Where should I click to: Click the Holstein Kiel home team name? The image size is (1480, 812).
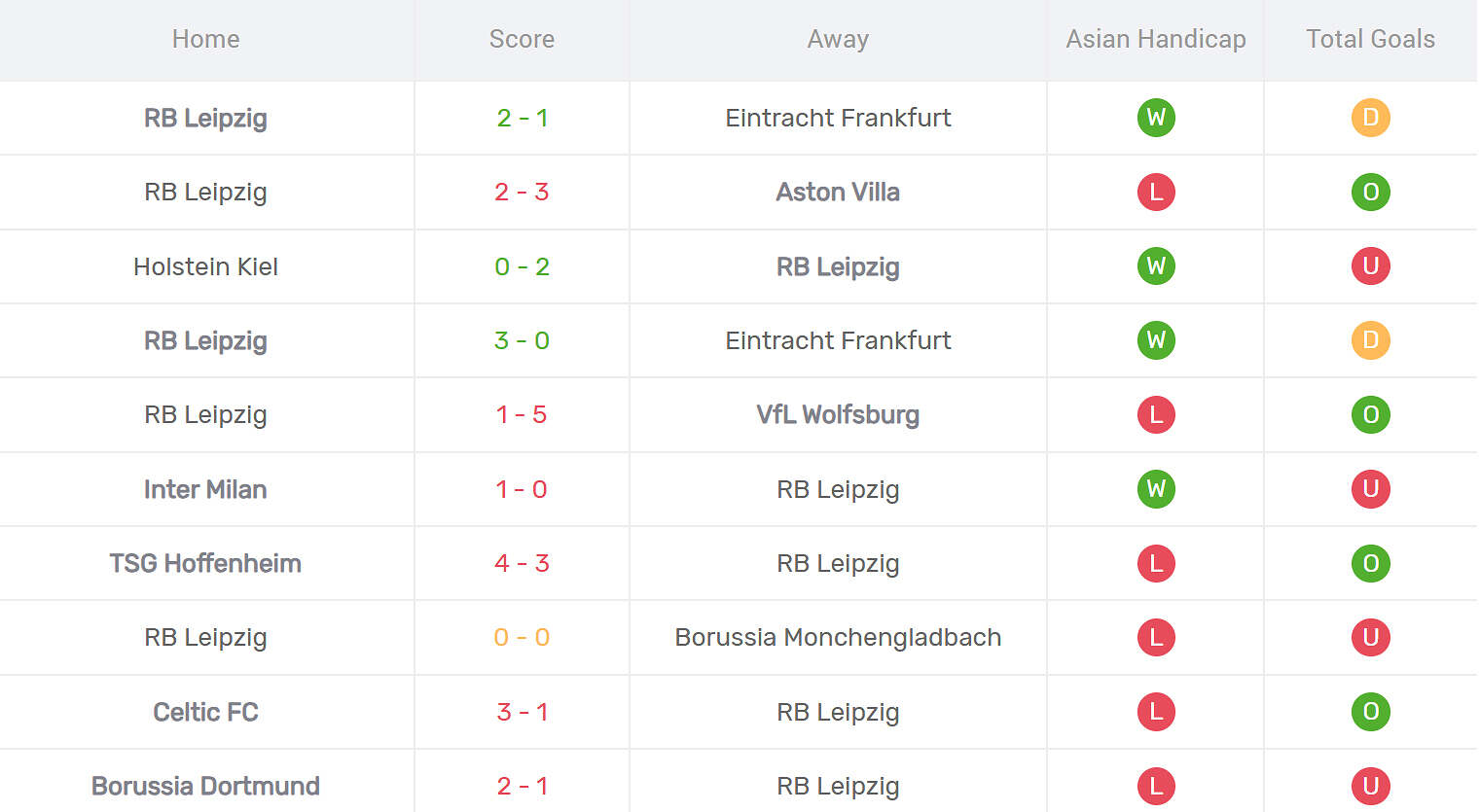(x=205, y=266)
